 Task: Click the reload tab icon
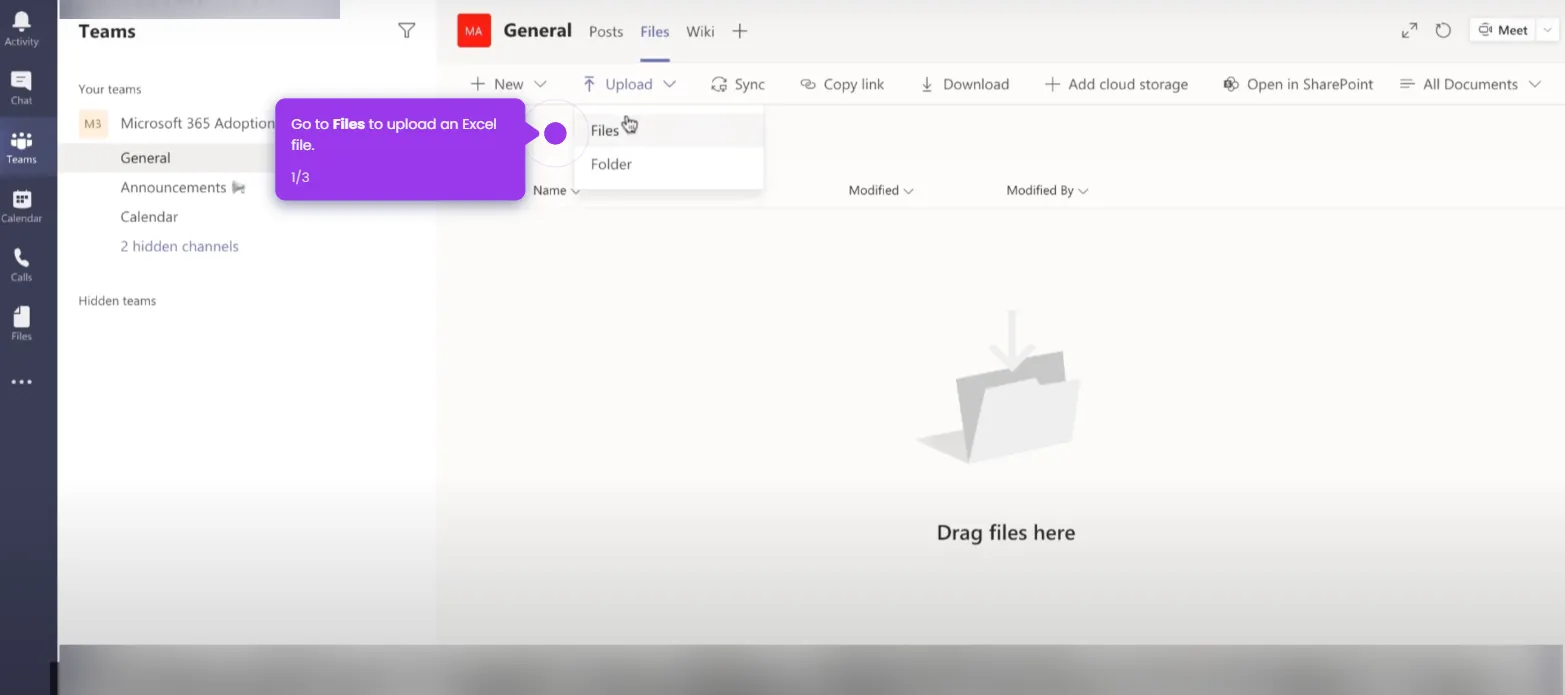[x=1443, y=31]
